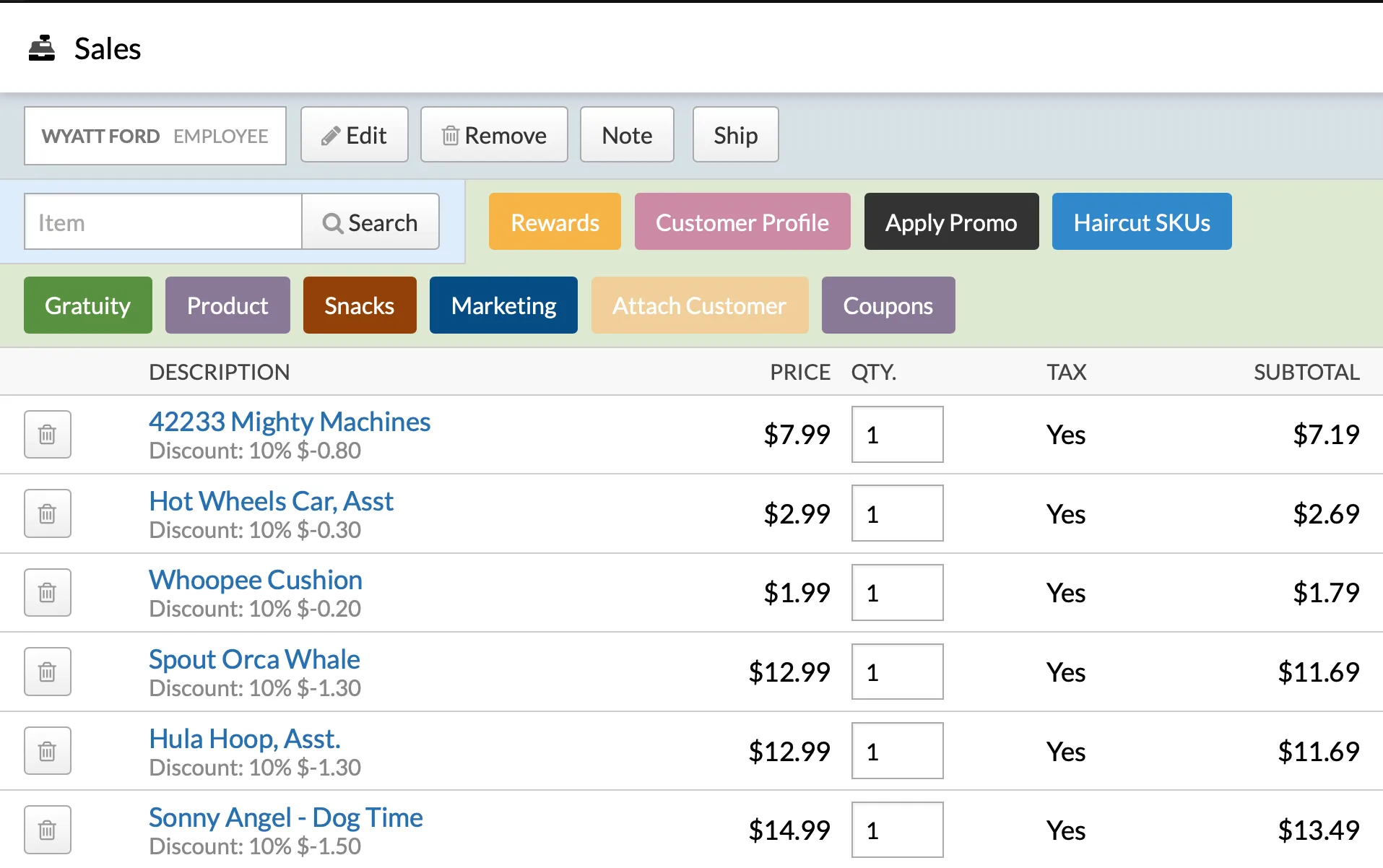Trash the Spout Orca Whale line
This screenshot has height=868, width=1383.
click(x=48, y=672)
